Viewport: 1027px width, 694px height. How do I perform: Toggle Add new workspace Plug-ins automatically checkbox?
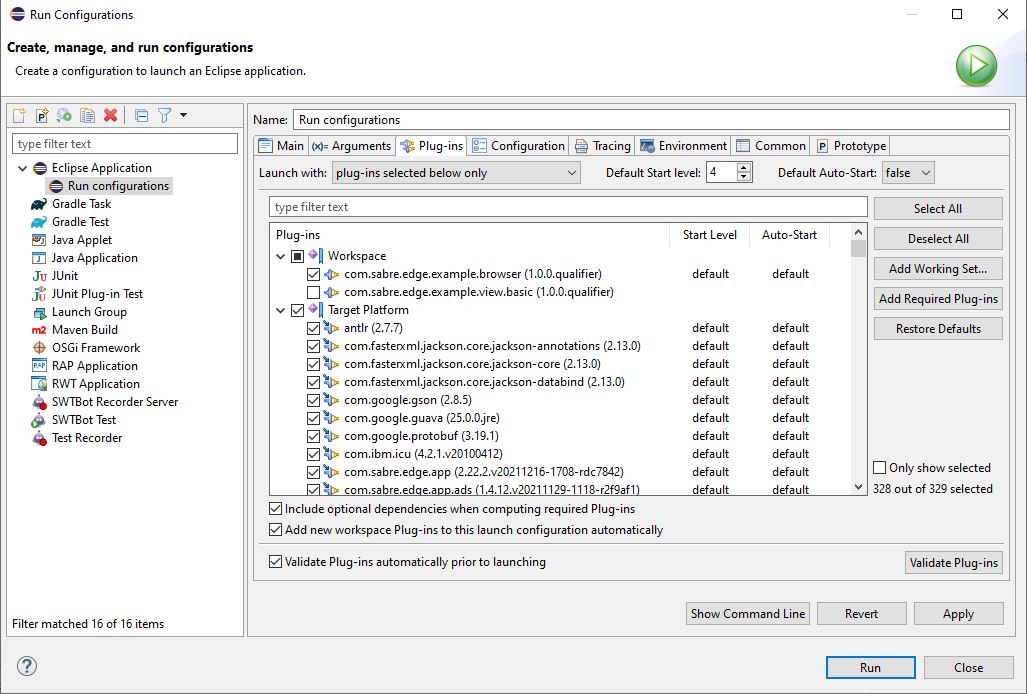276,530
